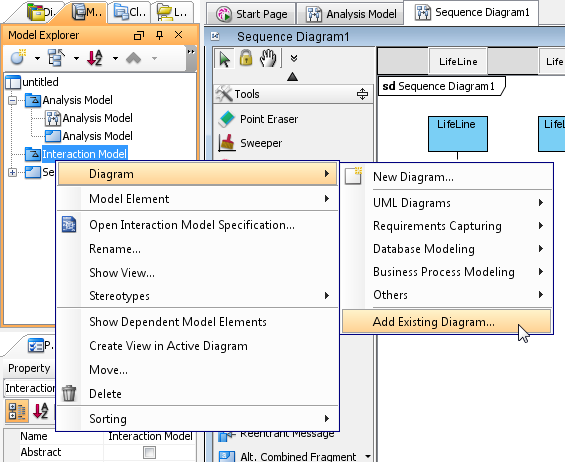Click Add Existing Diagram option

click(446, 321)
